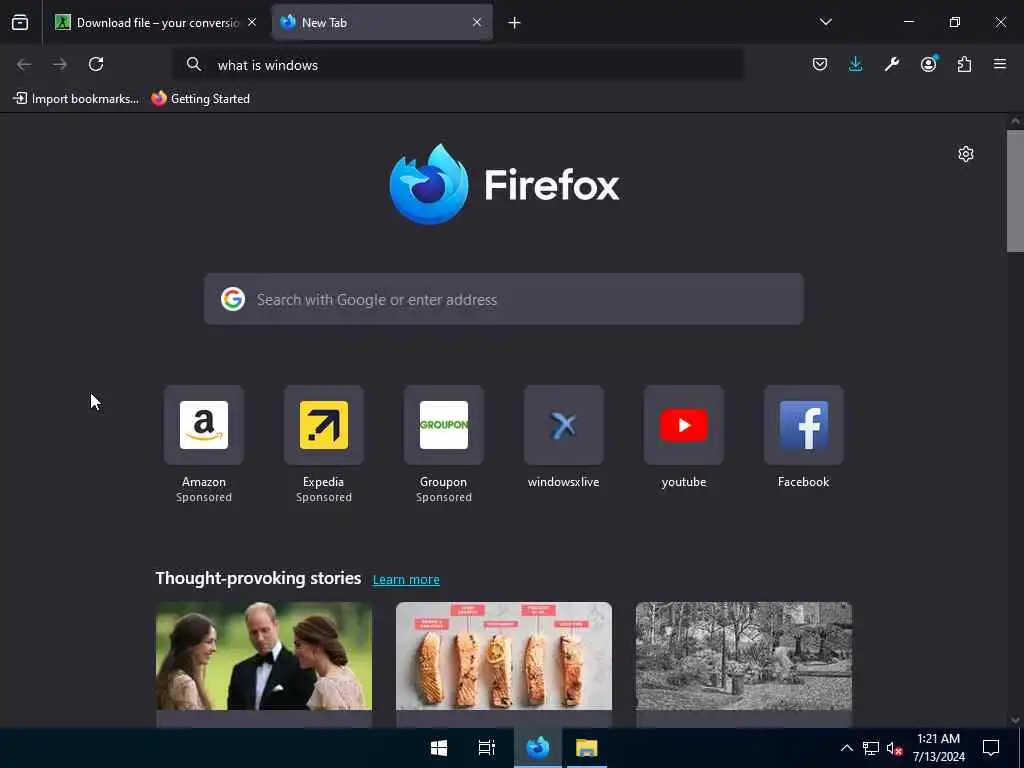Image resolution: width=1024 pixels, height=768 pixels.
Task: Click the Firefox taskbar icon
Action: (x=537, y=748)
